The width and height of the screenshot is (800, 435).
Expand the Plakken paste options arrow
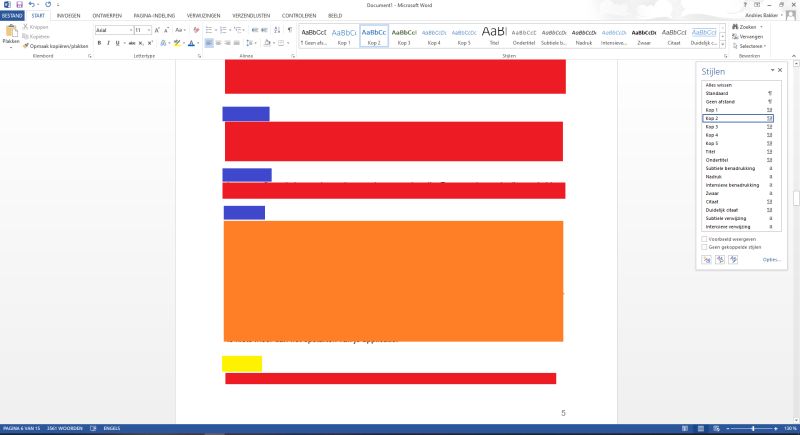(11, 47)
